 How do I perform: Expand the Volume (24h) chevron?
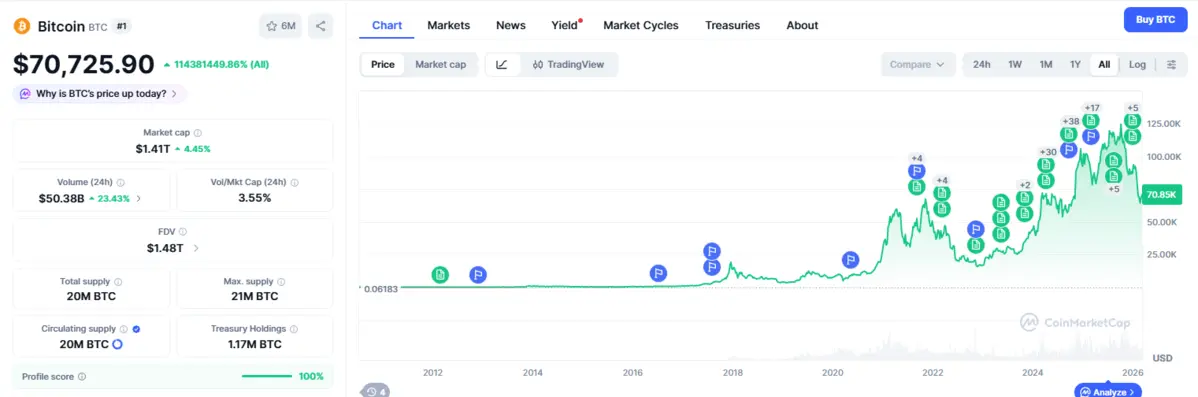pos(138,198)
